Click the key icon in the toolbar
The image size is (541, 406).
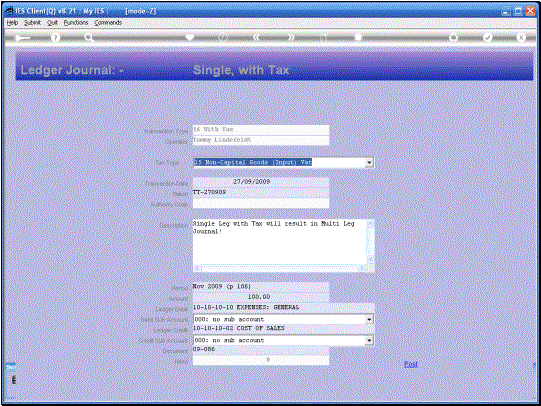[22, 38]
